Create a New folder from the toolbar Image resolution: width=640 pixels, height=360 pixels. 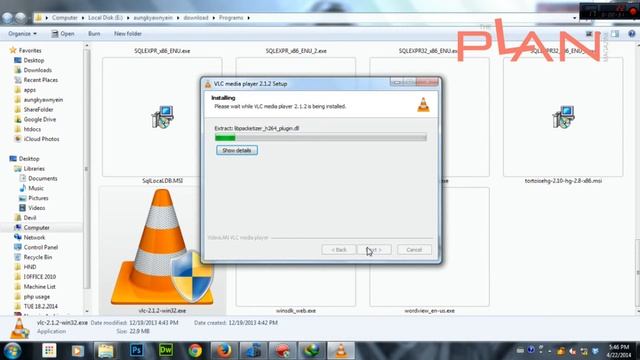(x=128, y=33)
